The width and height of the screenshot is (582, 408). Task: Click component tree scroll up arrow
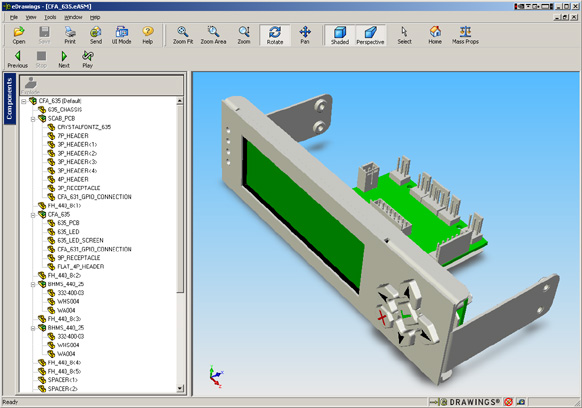(180, 101)
